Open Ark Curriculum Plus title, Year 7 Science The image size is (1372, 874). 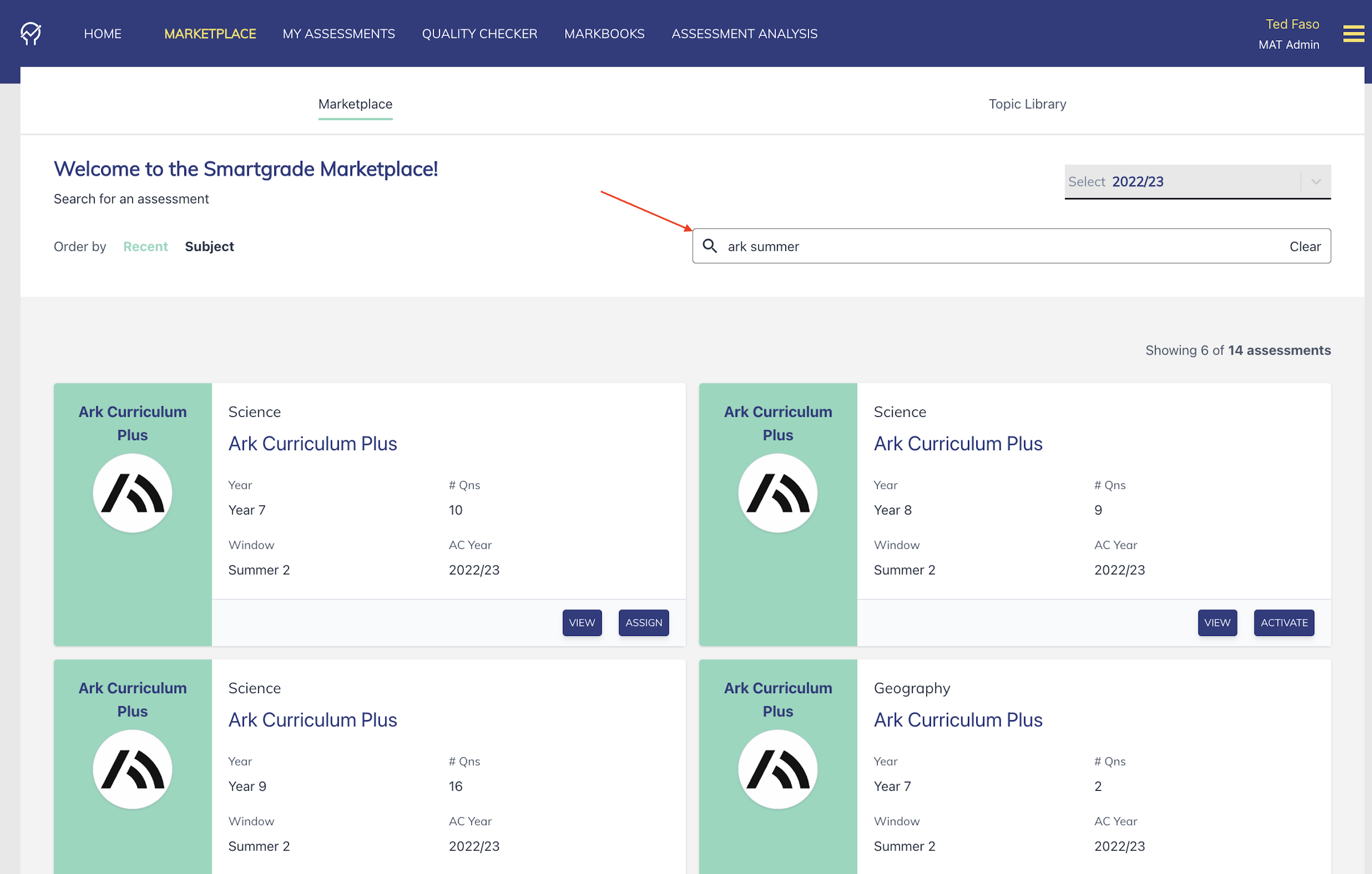[x=313, y=443]
